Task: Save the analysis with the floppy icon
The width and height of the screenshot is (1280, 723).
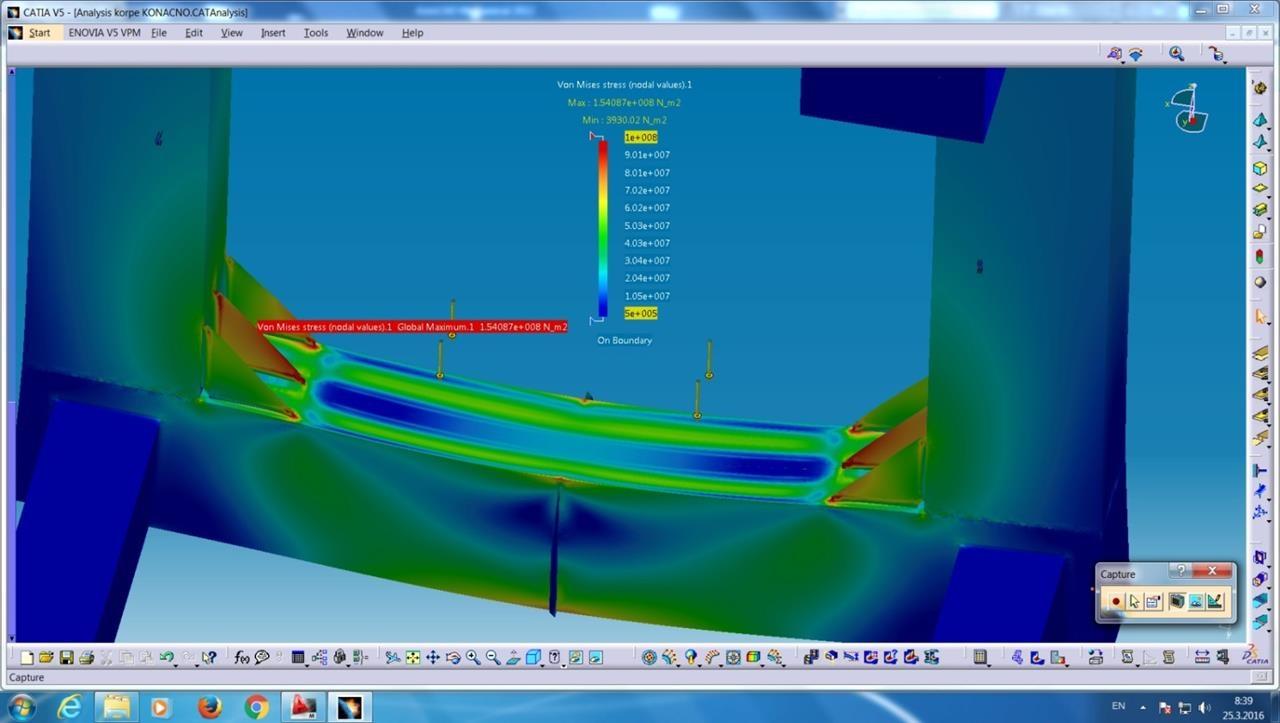Action: tap(66, 657)
